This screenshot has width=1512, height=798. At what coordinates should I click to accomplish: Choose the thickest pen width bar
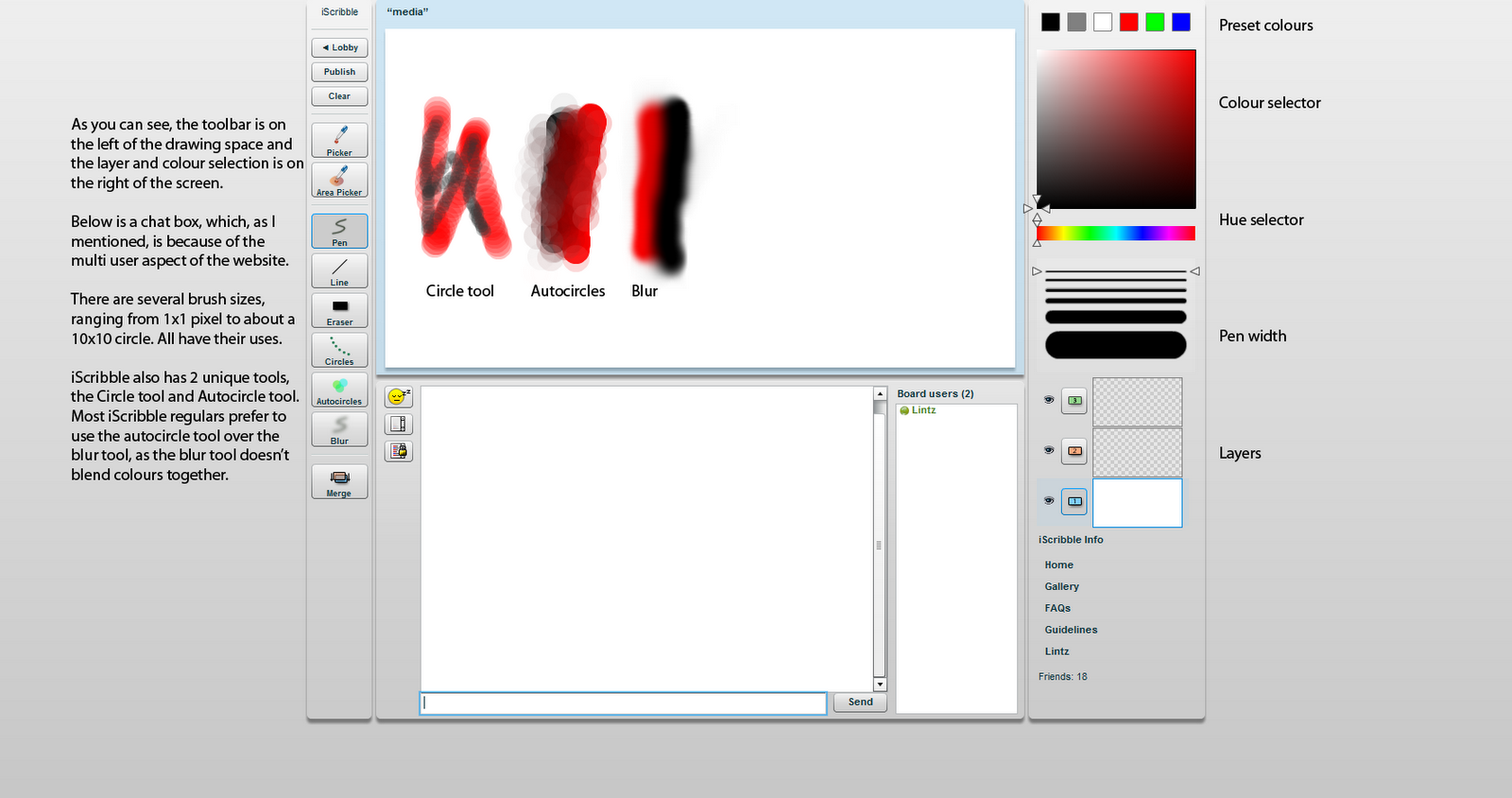[1116, 345]
